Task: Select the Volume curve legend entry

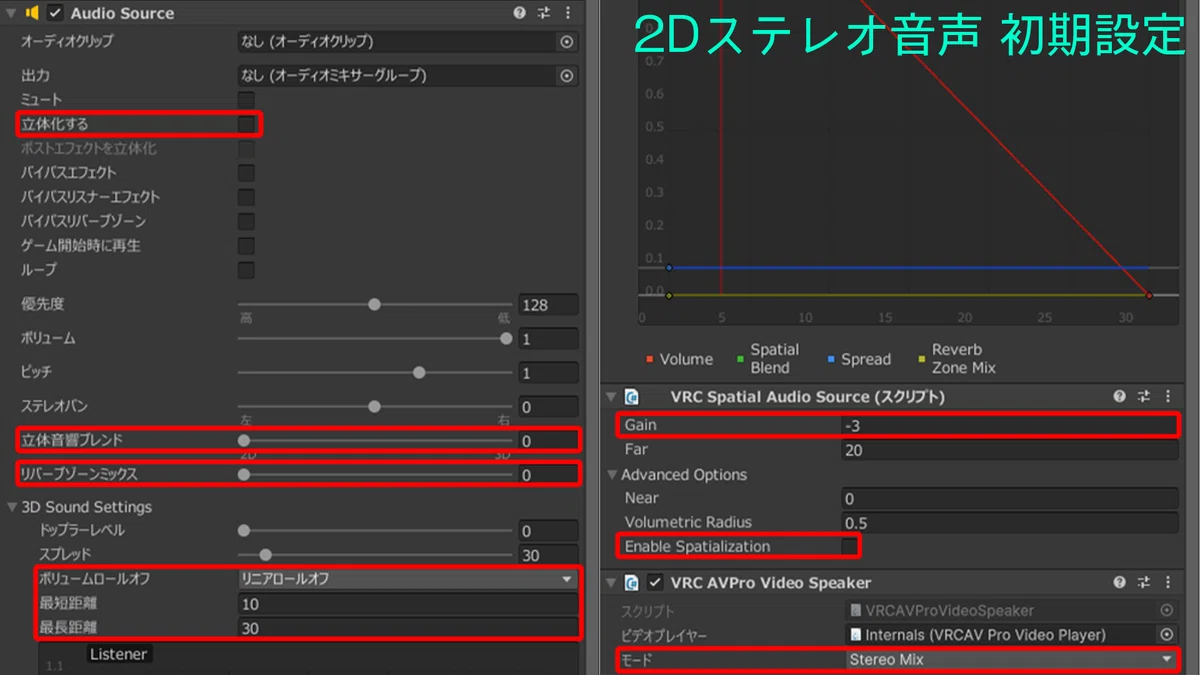Action: tap(679, 359)
